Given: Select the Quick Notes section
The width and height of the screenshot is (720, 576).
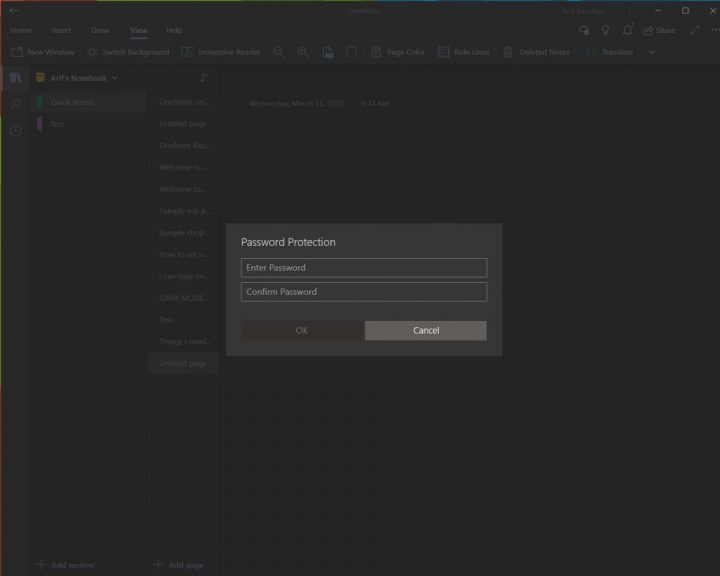Looking at the screenshot, I should 89,102.
